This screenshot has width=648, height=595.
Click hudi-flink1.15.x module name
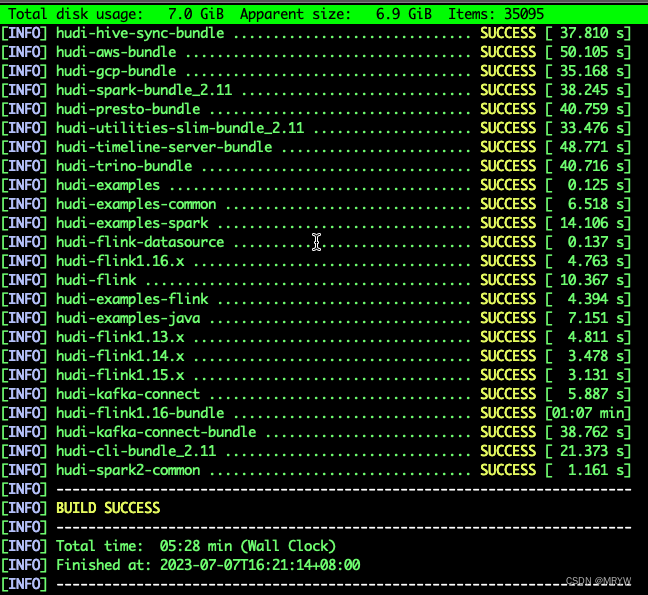click(x=120, y=376)
